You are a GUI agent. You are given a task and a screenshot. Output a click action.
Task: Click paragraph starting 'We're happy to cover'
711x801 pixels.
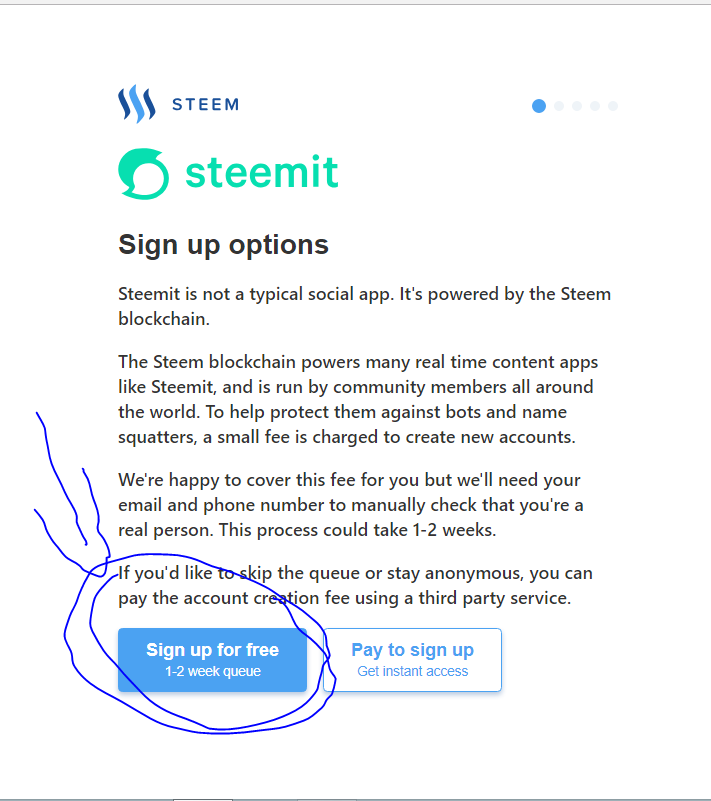tap(350, 503)
